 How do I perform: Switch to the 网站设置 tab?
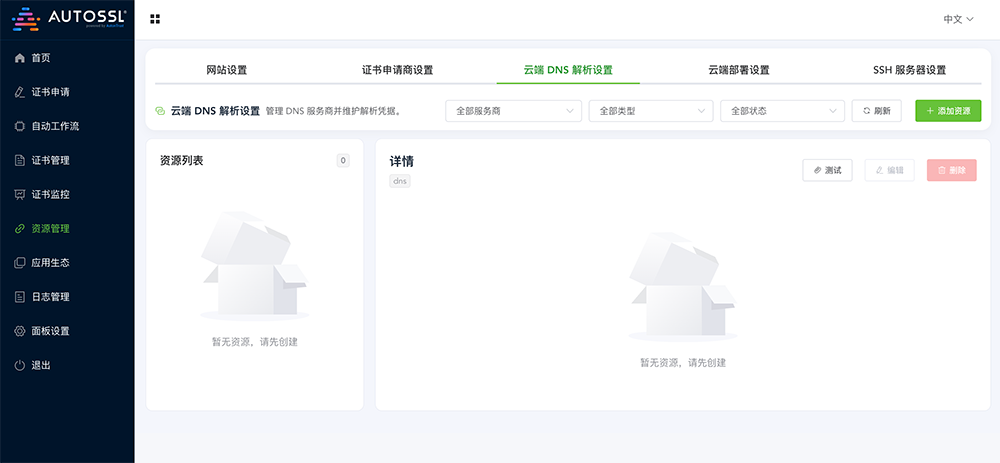coord(226,70)
